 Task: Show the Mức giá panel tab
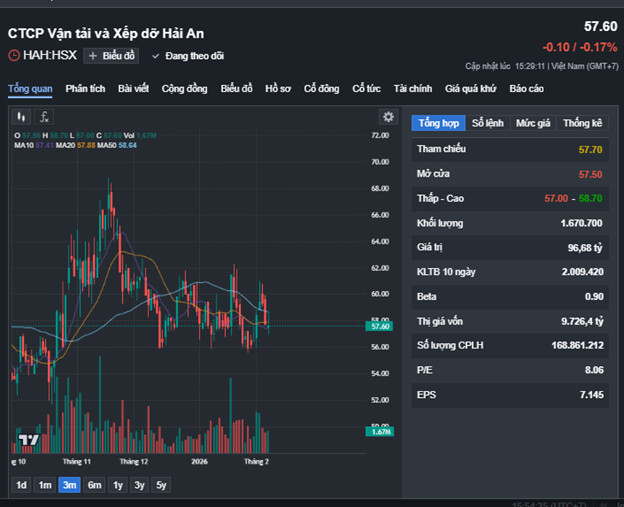pyautogui.click(x=533, y=123)
